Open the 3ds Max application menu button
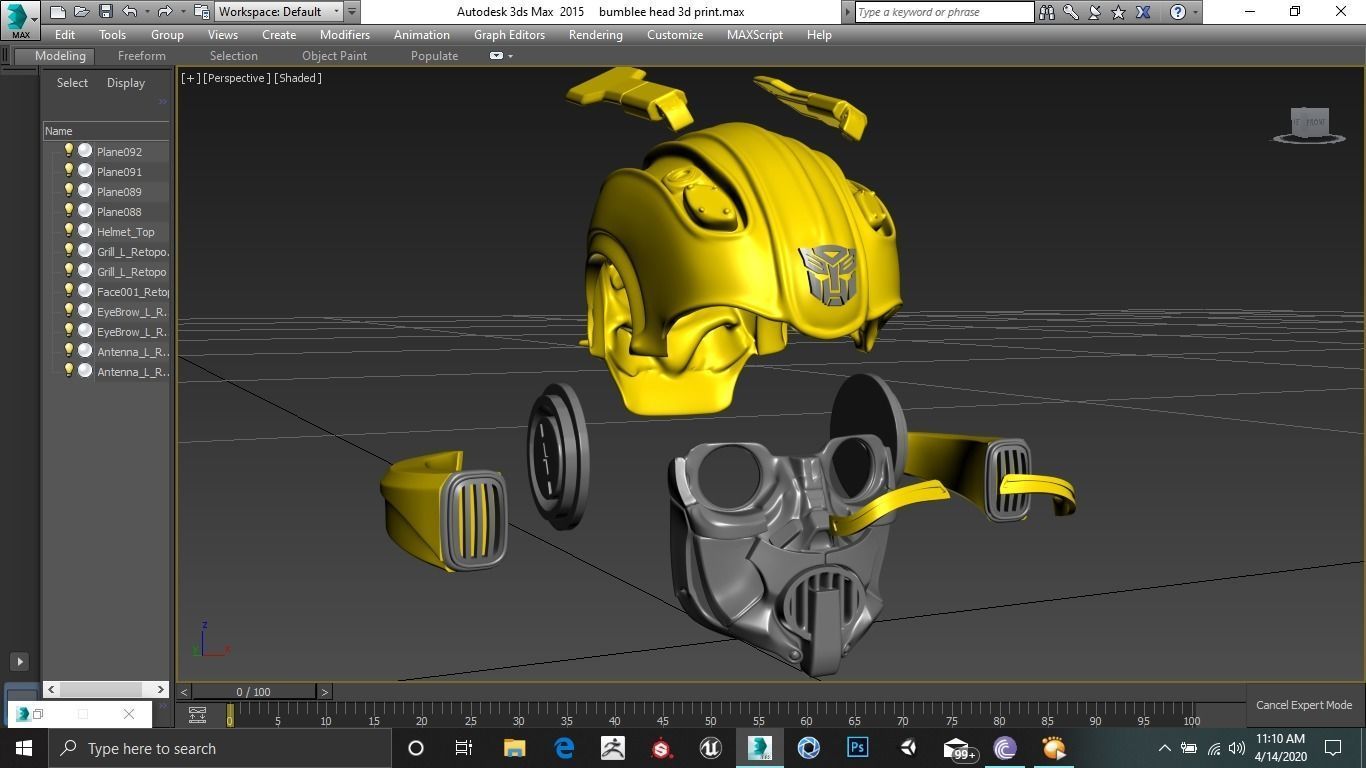The height and width of the screenshot is (768, 1366). click(20, 19)
